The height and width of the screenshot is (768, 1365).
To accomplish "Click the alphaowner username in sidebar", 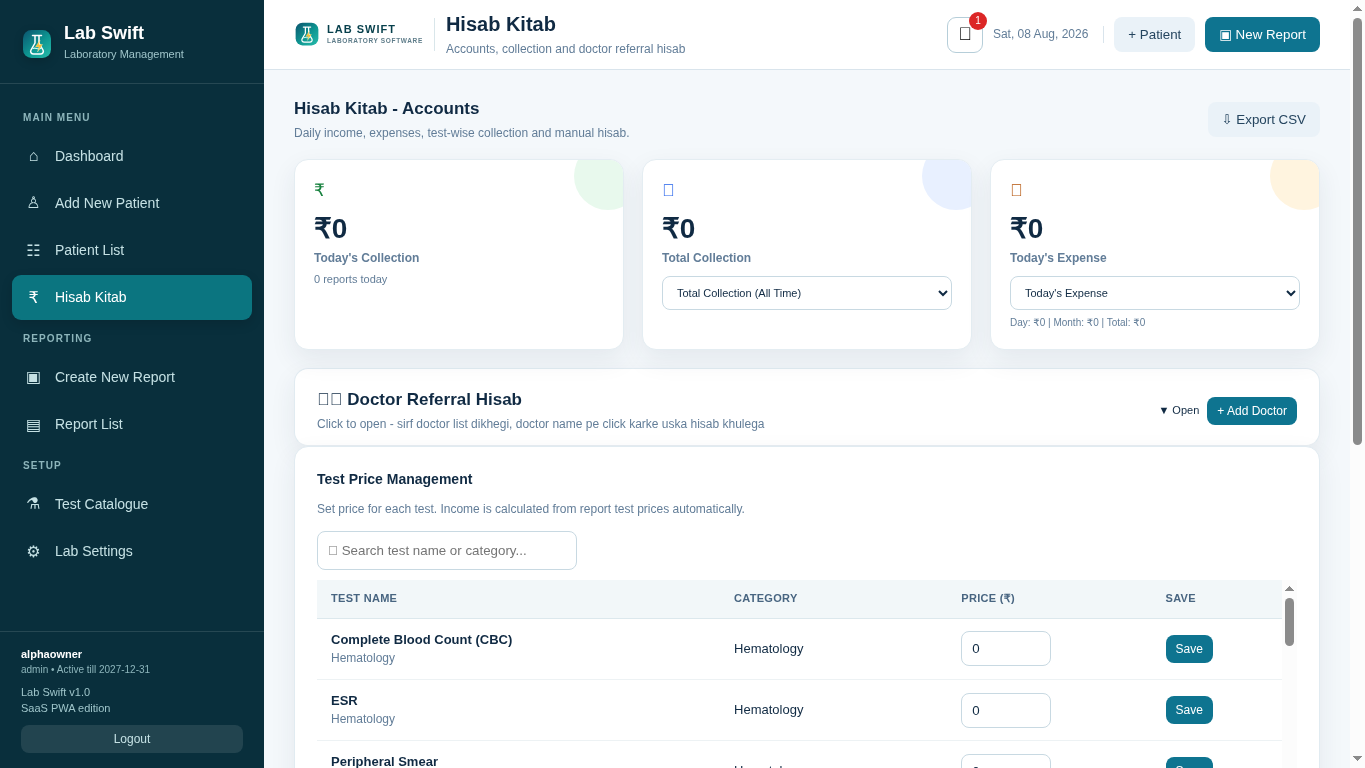I will pos(52,654).
